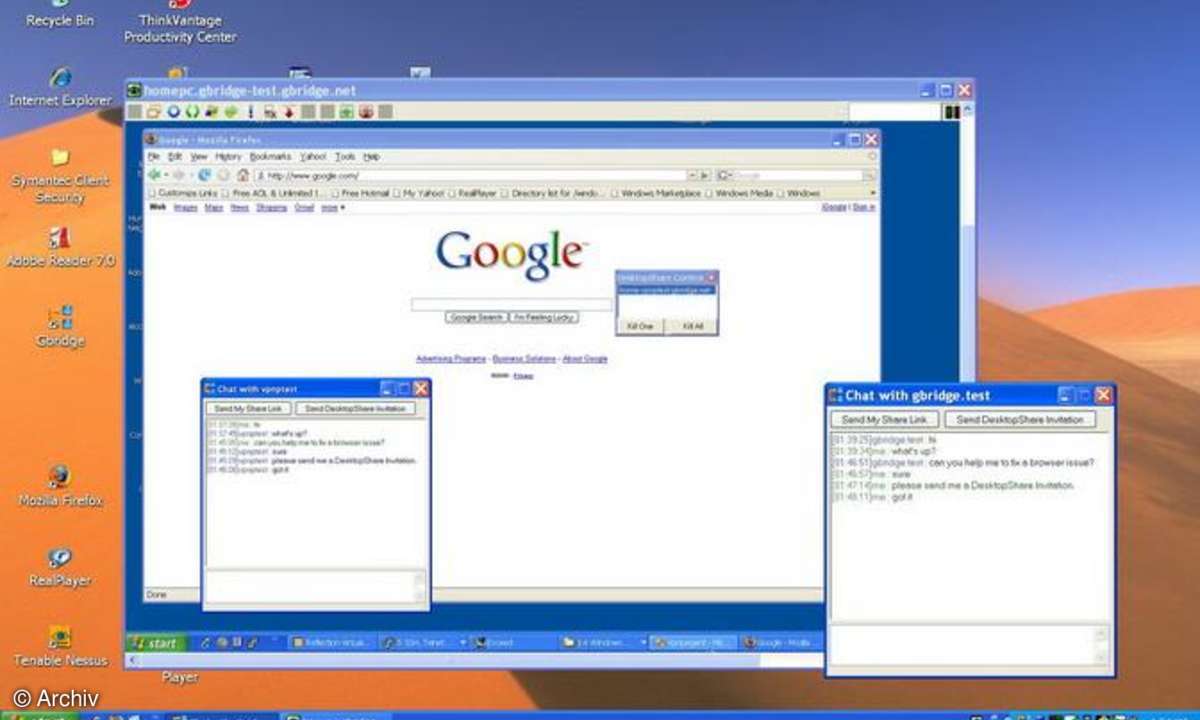Open the Recycle Bin desktop icon
Image resolution: width=1200 pixels, height=720 pixels.
pyautogui.click(x=60, y=13)
